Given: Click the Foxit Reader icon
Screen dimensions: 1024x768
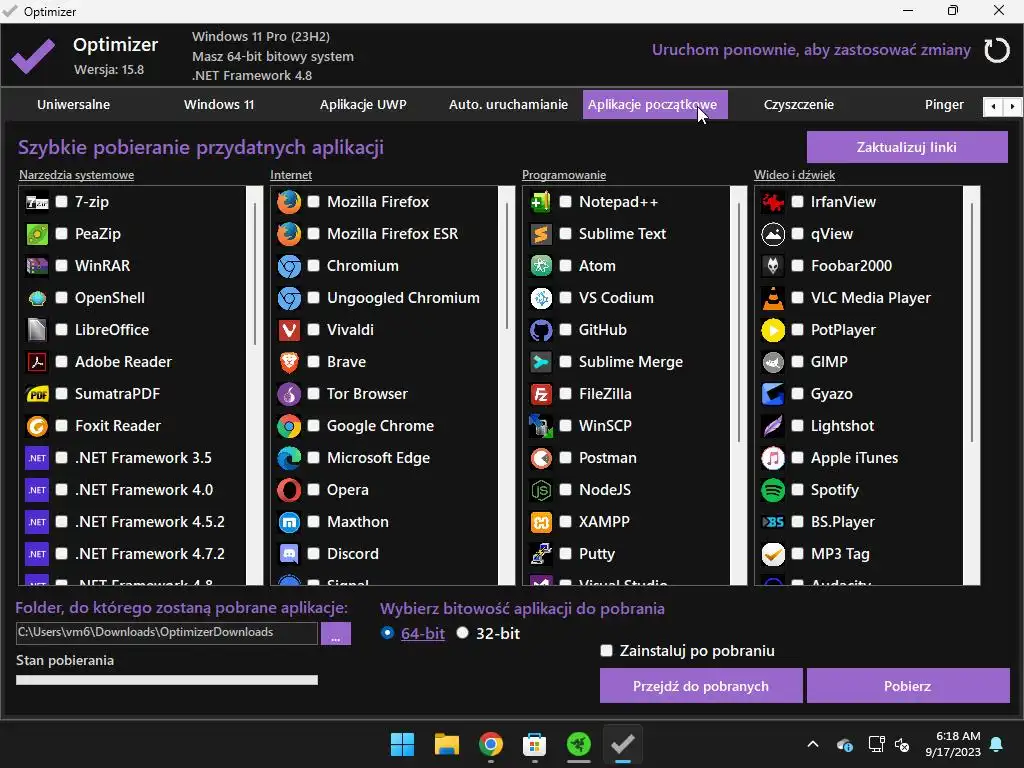Looking at the screenshot, I should coord(37,426).
